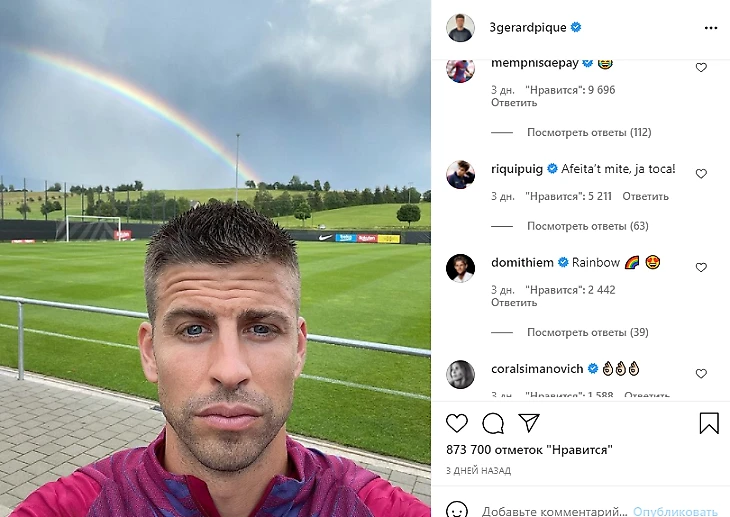730x517 pixels.
Task: Like coralsimanovich's comment heart
Action: 701,374
